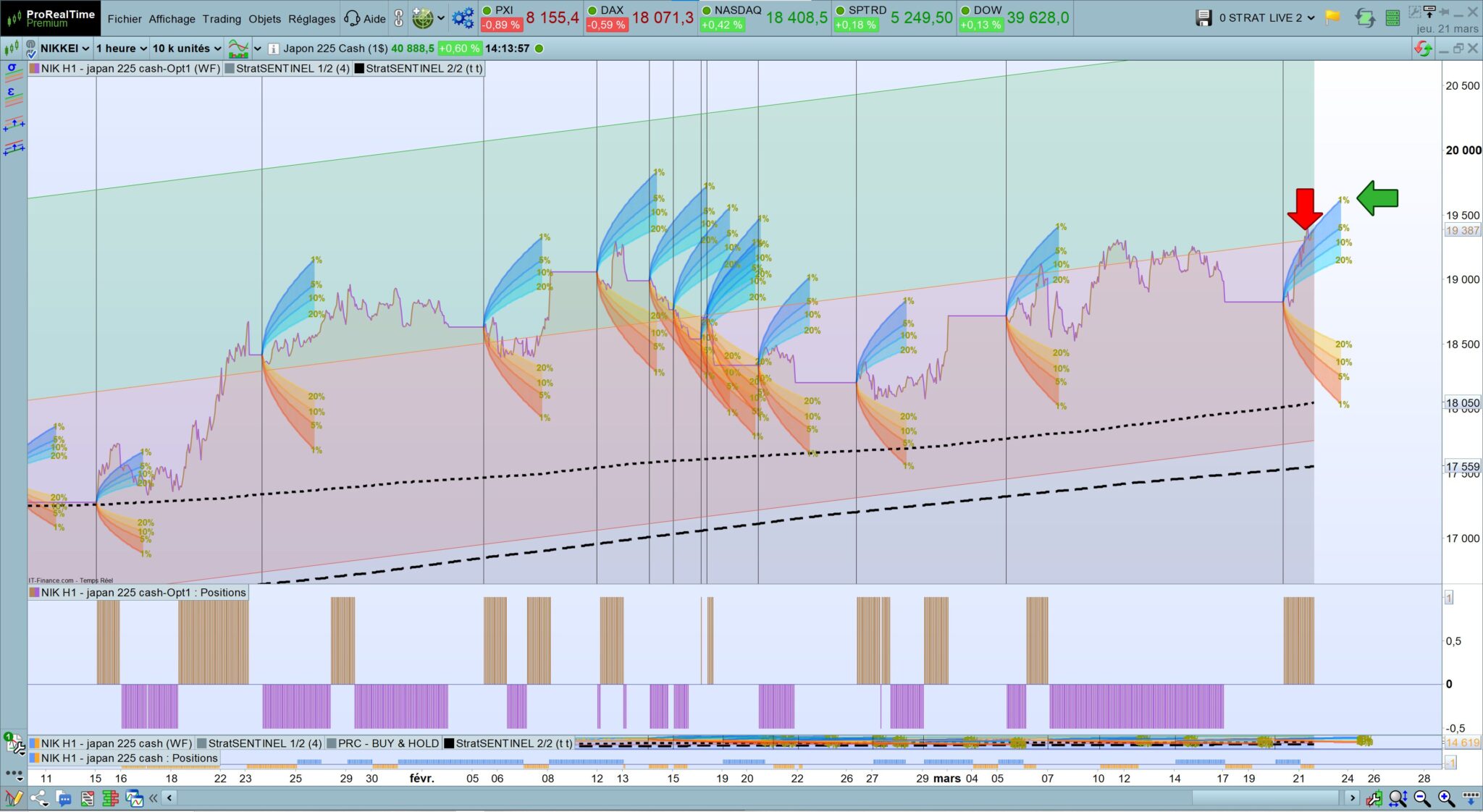The height and width of the screenshot is (812, 1483).
Task: Open the blue gears settings icon
Action: [462, 18]
